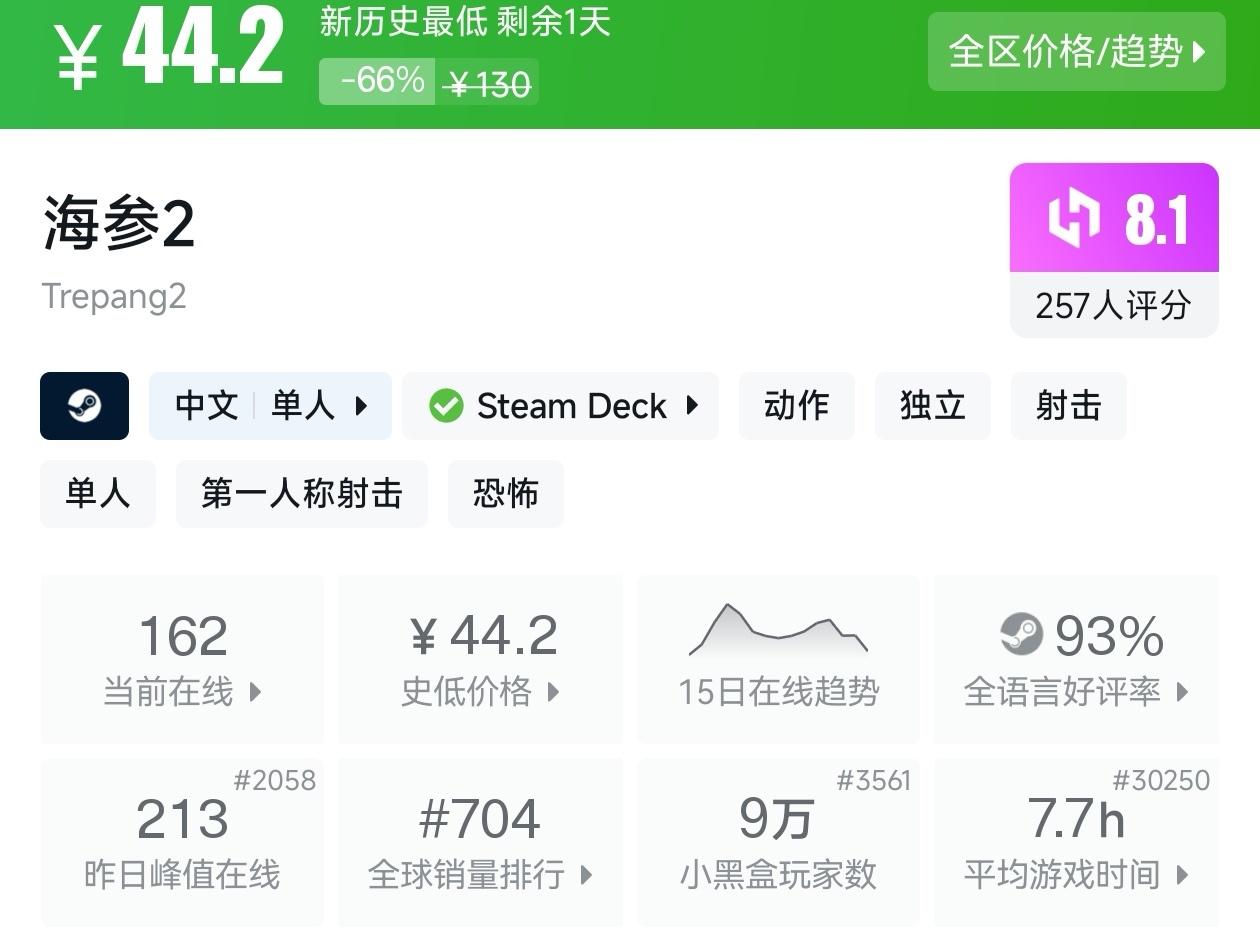The width and height of the screenshot is (1260, 936).
Task: Click the Heybox logo in score badge
Action: pos(1073,218)
